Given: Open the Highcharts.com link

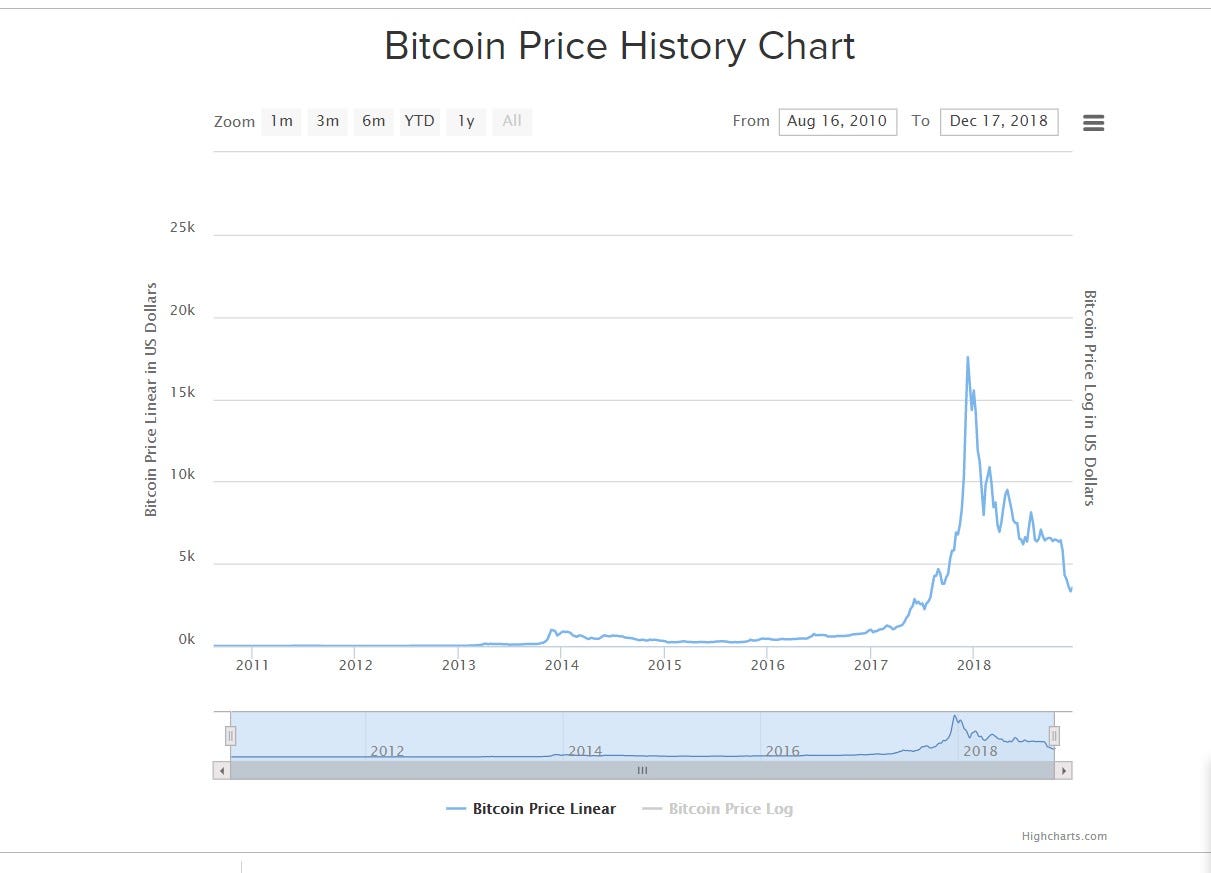Looking at the screenshot, I should click(1066, 836).
